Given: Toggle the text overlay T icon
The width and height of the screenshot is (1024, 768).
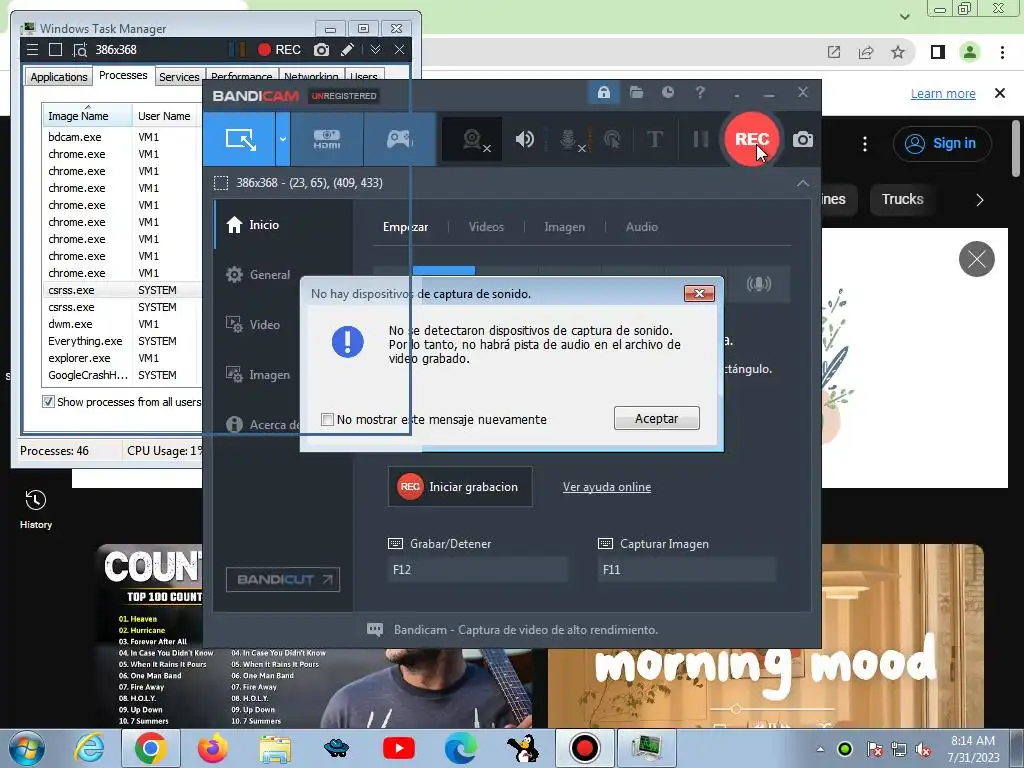Looking at the screenshot, I should click(x=654, y=139).
